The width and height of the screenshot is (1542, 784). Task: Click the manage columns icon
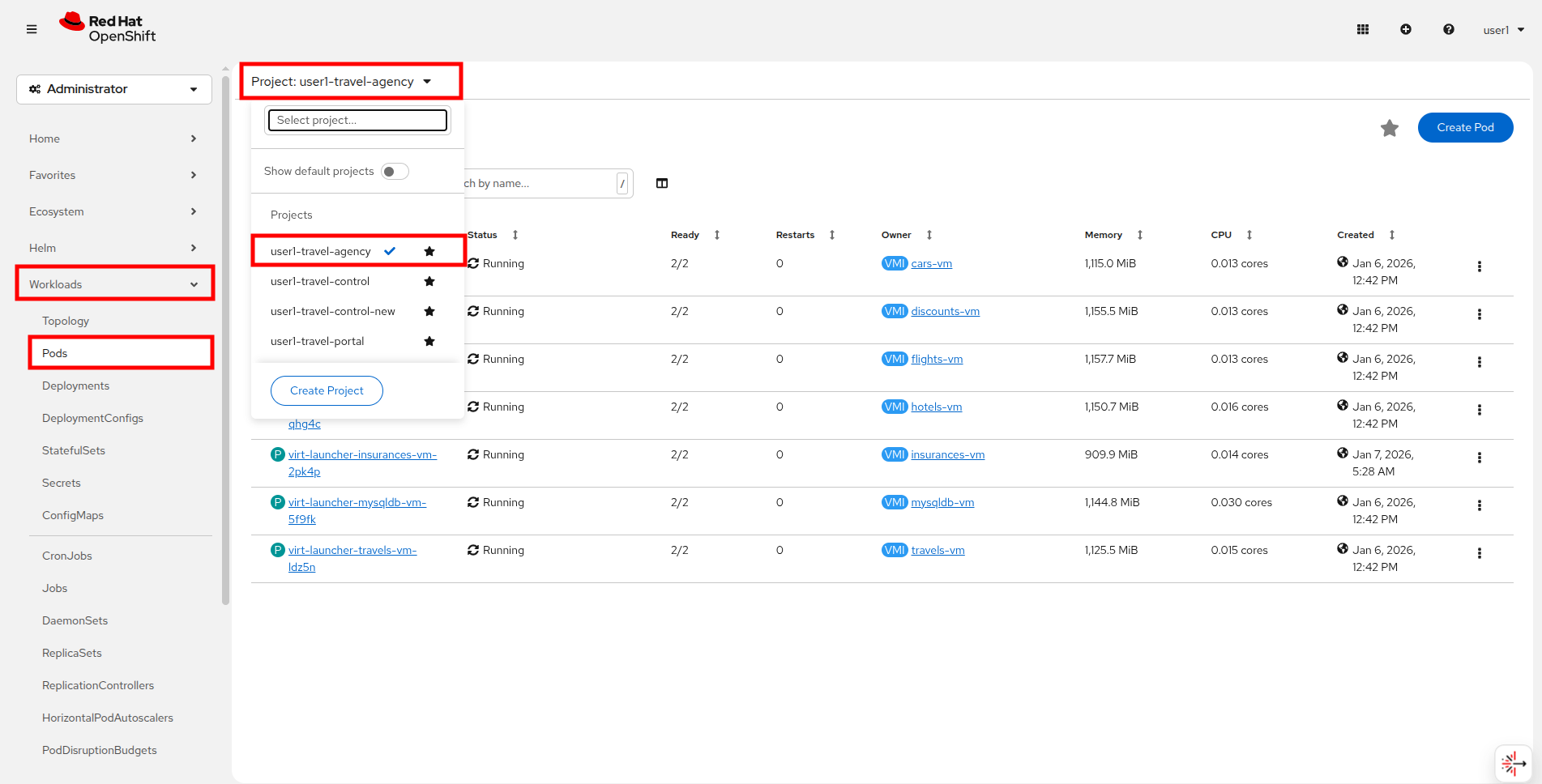click(x=662, y=183)
